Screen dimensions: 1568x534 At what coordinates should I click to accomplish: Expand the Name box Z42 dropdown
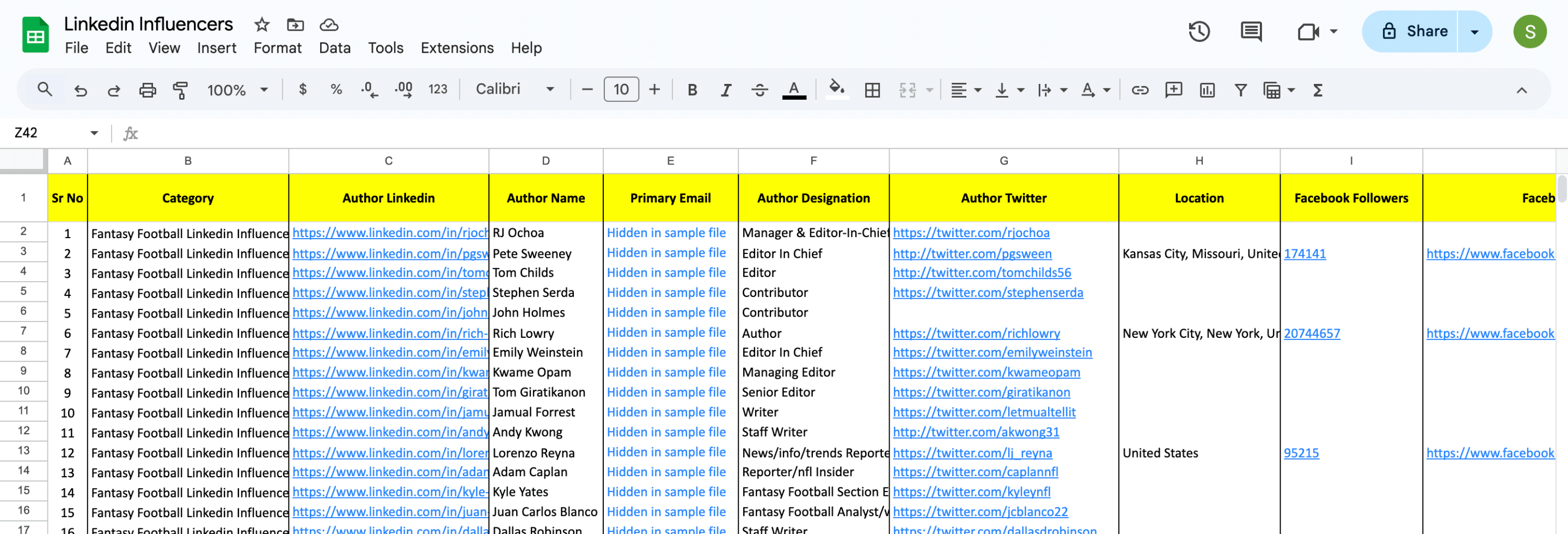click(94, 133)
